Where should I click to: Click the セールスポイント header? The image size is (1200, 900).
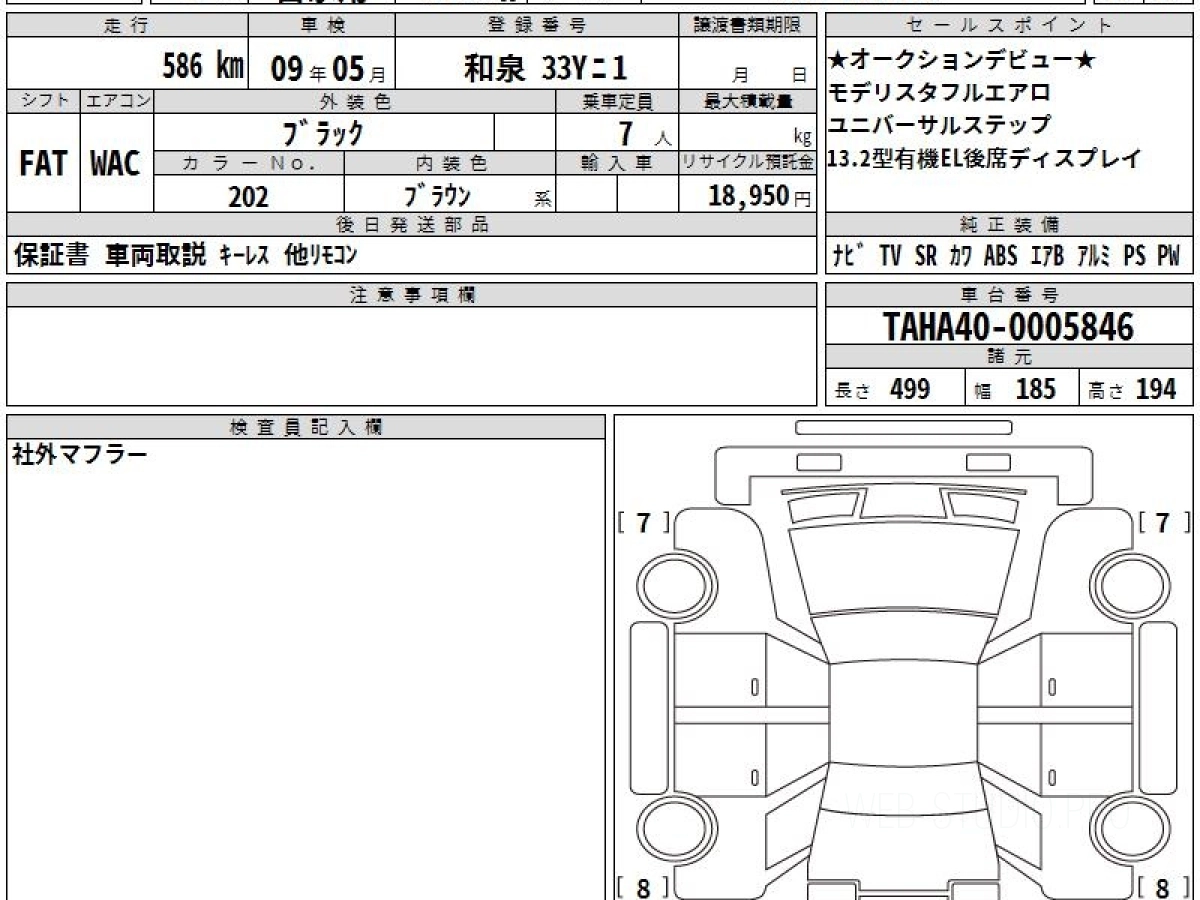[x=1009, y=27]
